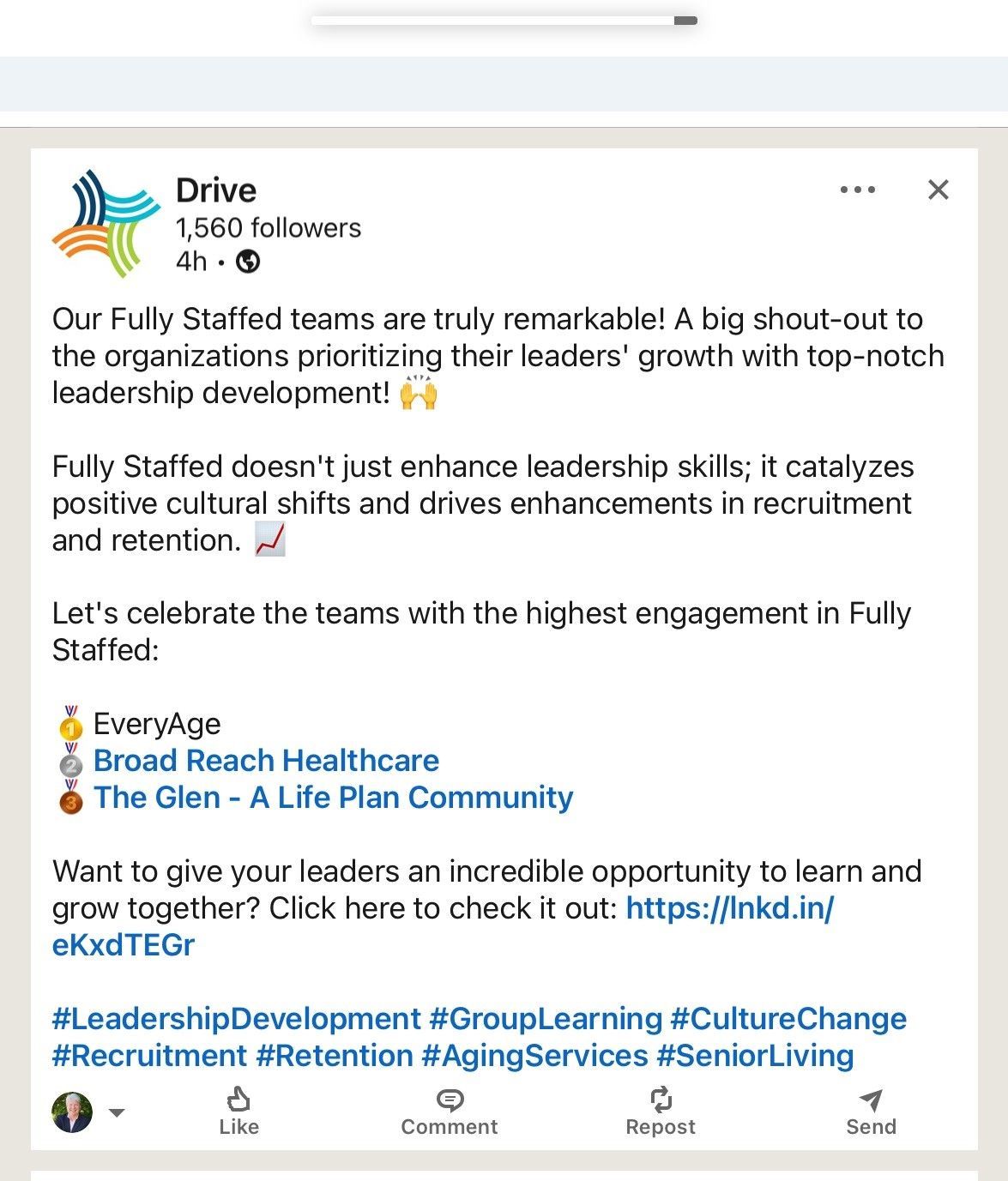
Task: Expand the profile switcher dropdown arrow
Action: tap(118, 1113)
